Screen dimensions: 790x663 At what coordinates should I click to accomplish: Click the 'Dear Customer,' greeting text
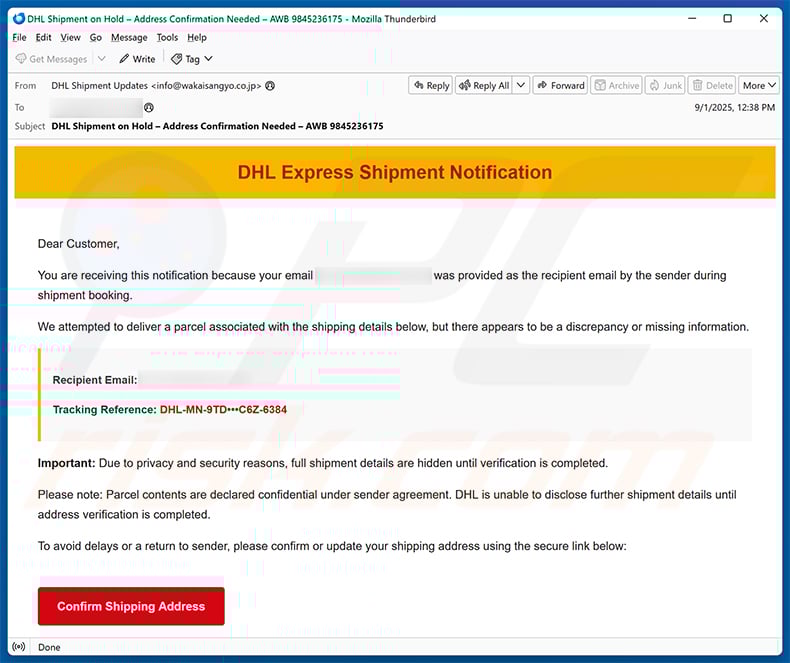pyautogui.click(x=79, y=244)
